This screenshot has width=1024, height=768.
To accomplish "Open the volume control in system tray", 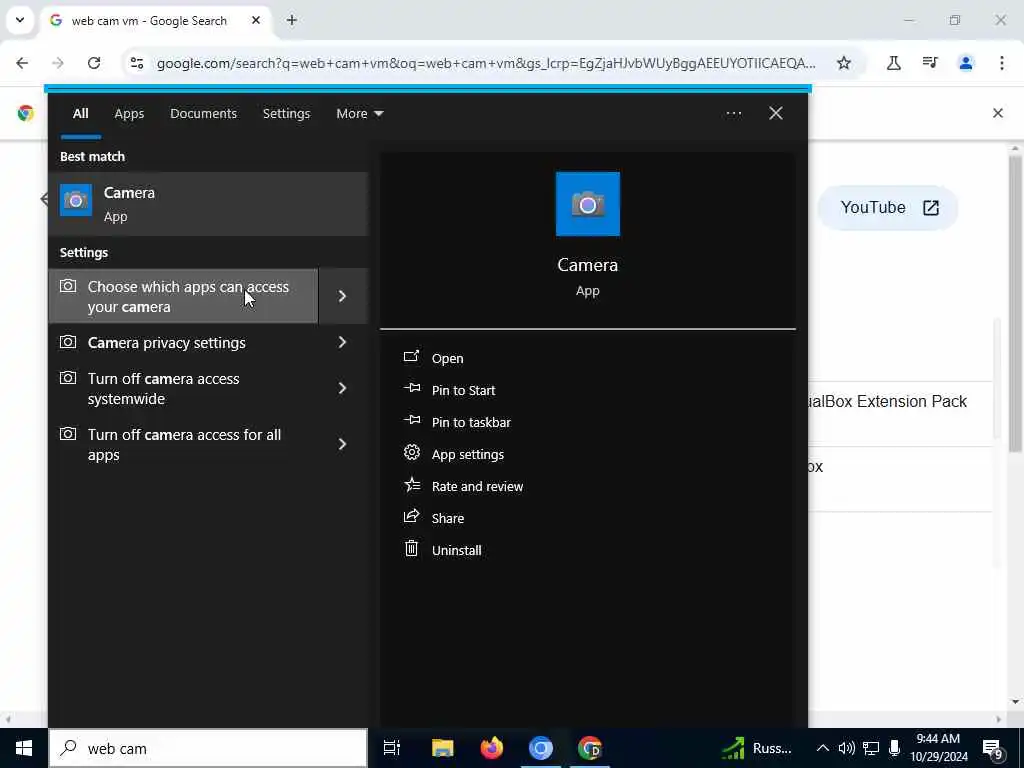I will [x=846, y=748].
